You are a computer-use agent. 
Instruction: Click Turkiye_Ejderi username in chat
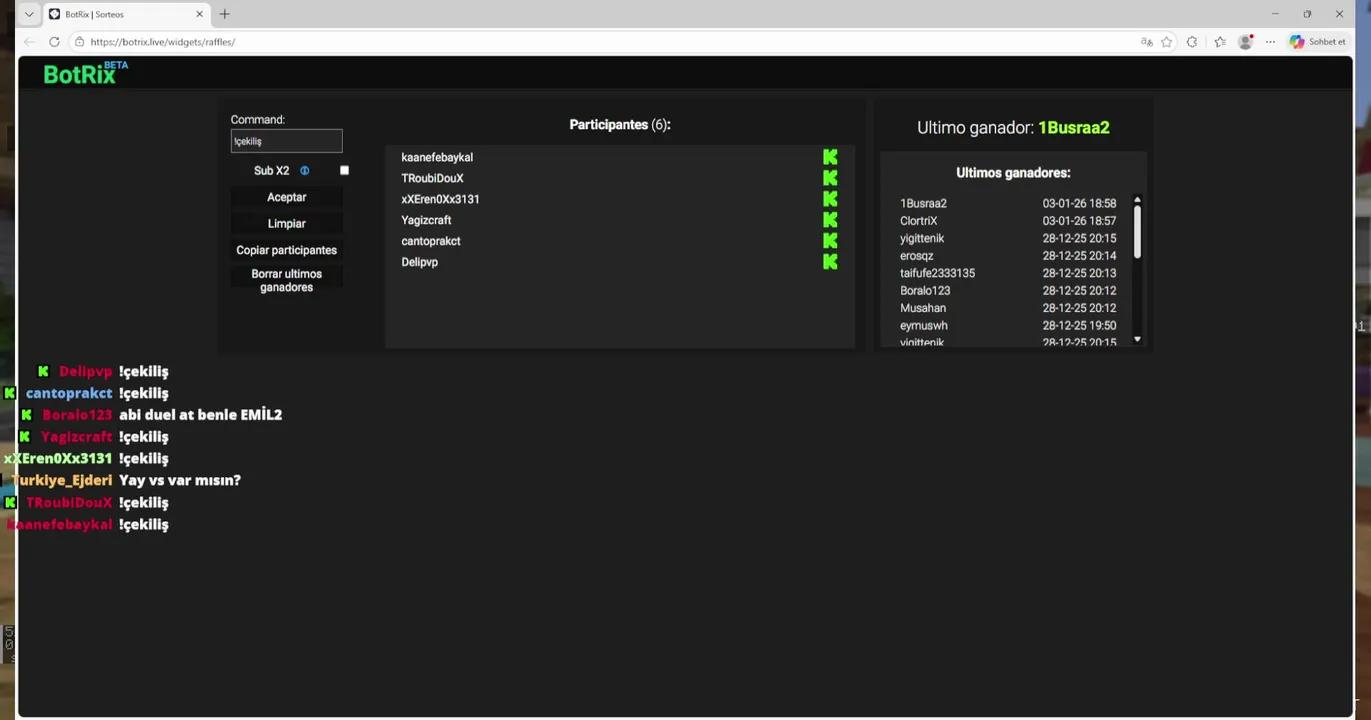(62, 480)
